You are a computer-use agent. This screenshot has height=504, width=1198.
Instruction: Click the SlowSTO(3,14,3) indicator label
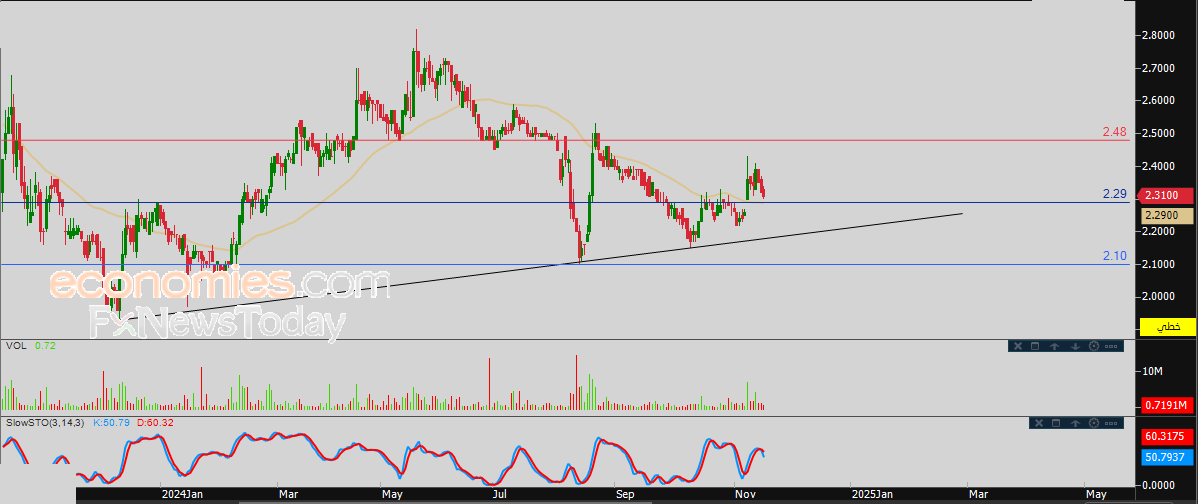(x=45, y=422)
